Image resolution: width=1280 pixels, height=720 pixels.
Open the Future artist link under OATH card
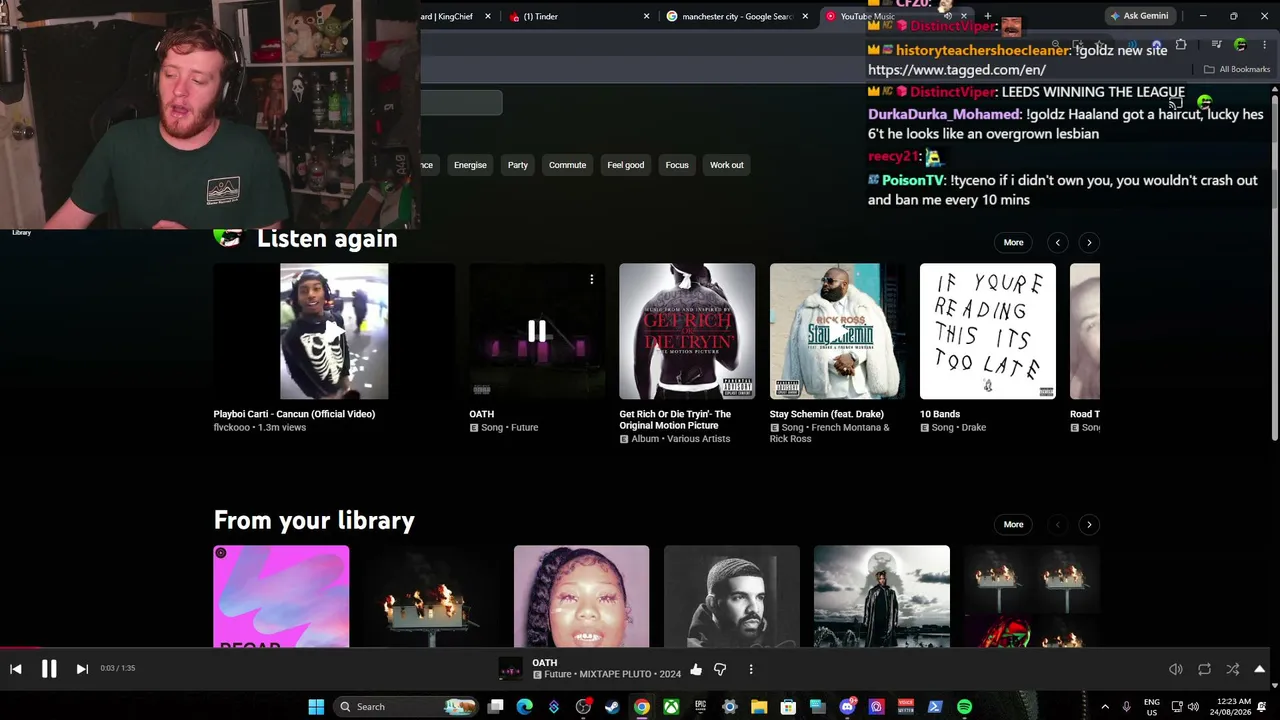[525, 428]
